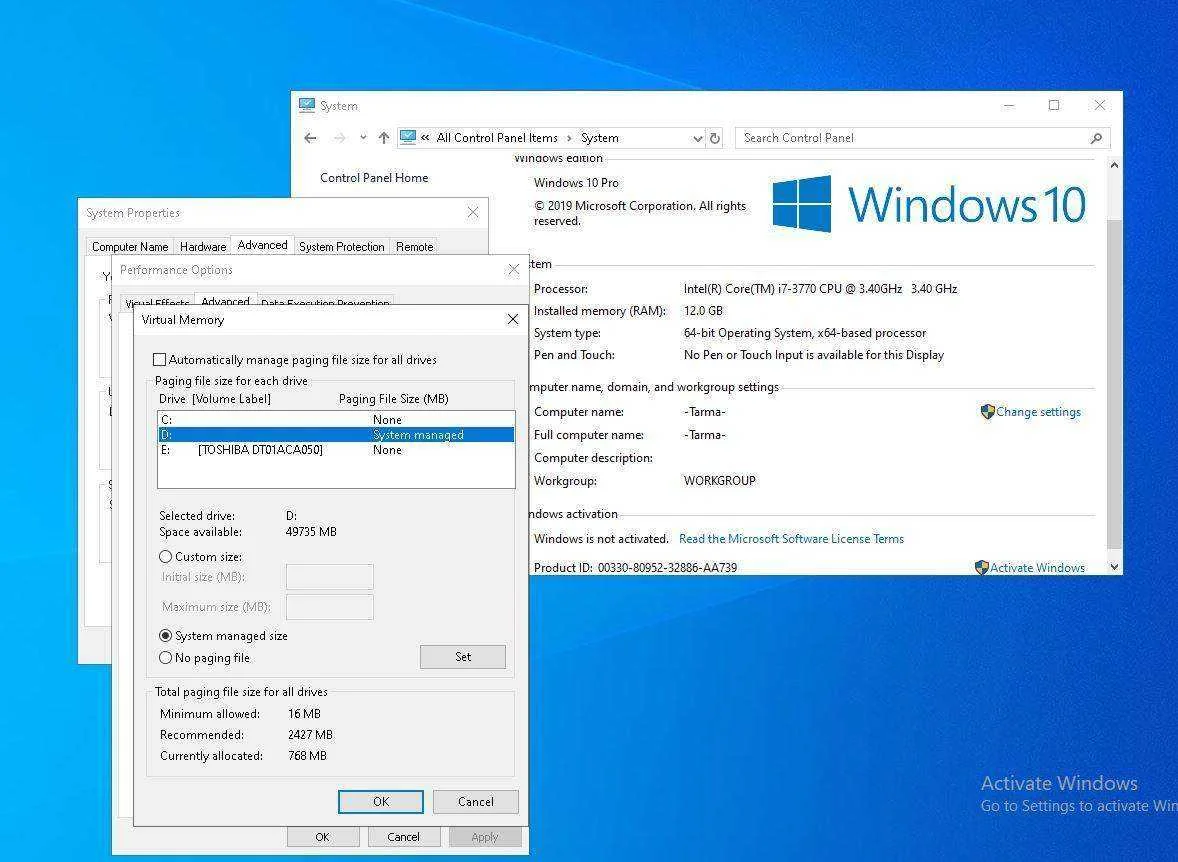Select drive D: System managed row
Image resolution: width=1178 pixels, height=862 pixels.
click(x=336, y=434)
